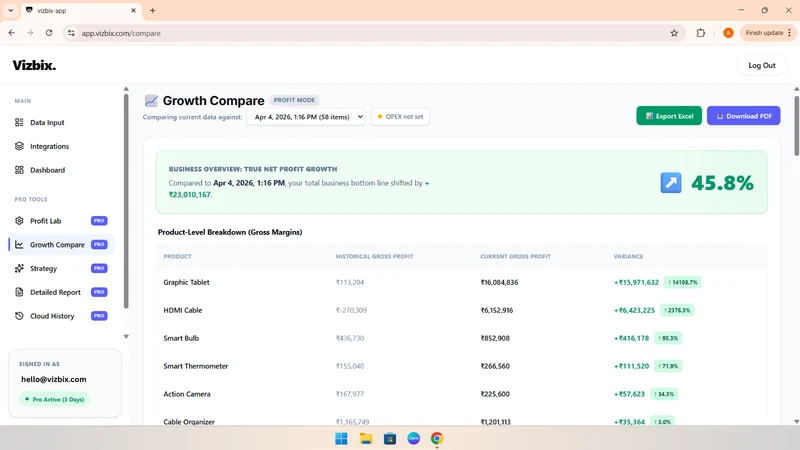Select the Strategy sparkle icon
Viewport: 800px width, 450px height.
(x=19, y=268)
